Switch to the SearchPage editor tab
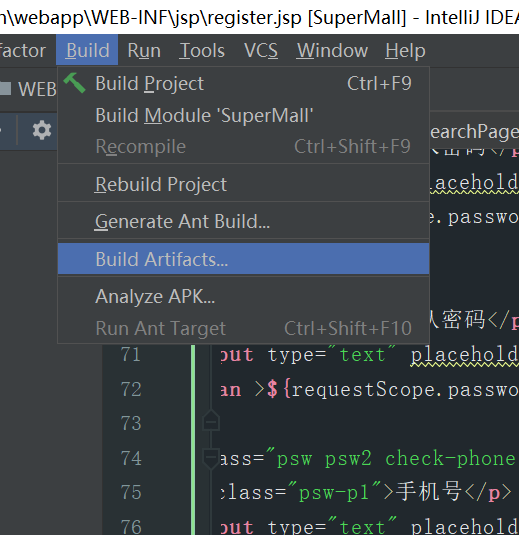The image size is (519, 535). pos(474,132)
